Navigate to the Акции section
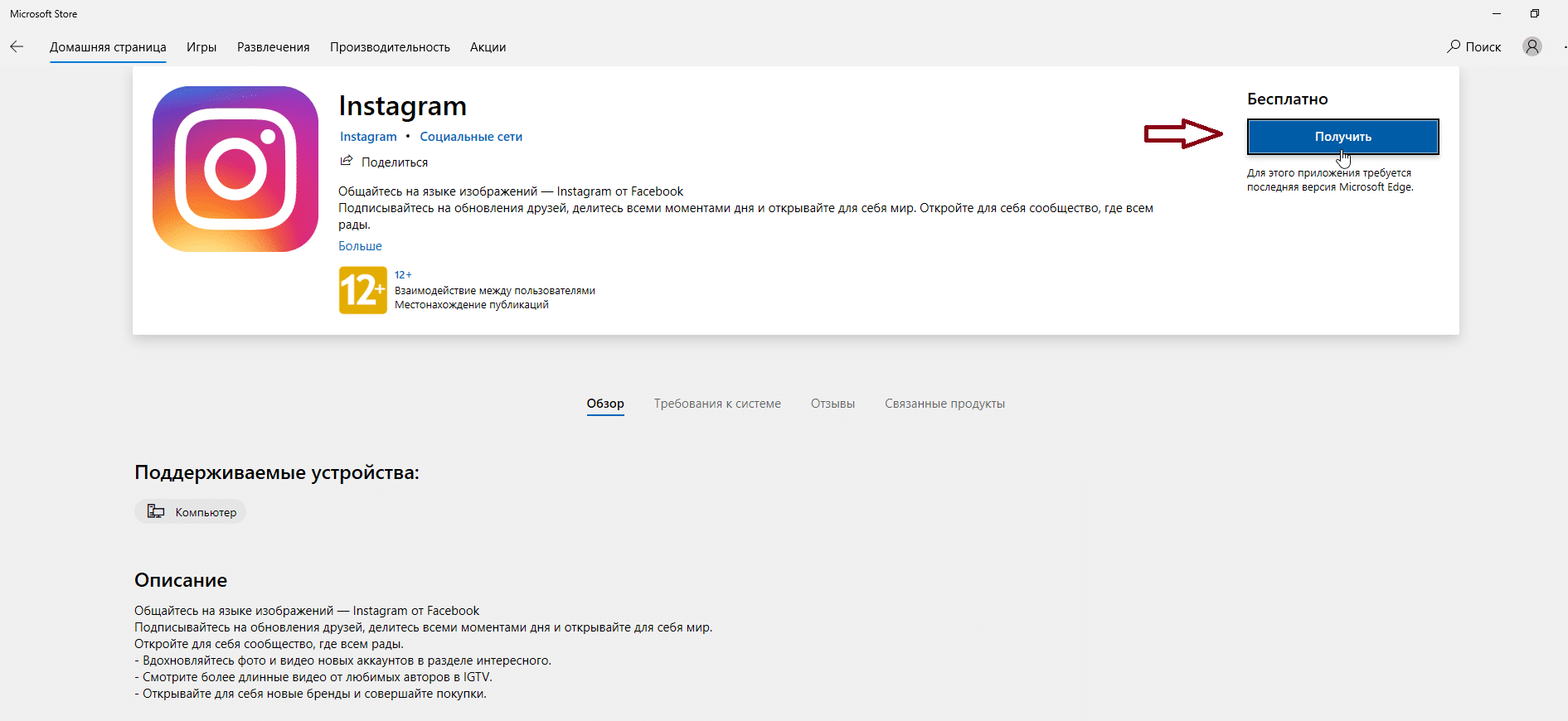Screen dimensions: 1568x721 (x=488, y=47)
